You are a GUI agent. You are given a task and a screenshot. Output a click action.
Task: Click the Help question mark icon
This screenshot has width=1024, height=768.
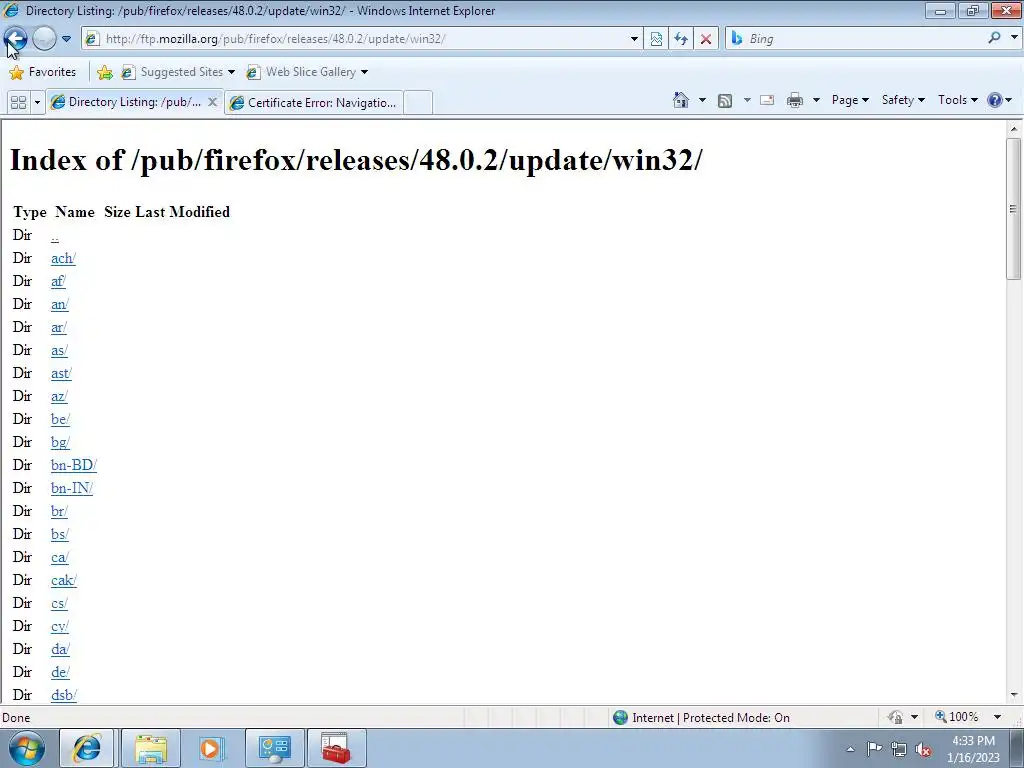pos(995,100)
